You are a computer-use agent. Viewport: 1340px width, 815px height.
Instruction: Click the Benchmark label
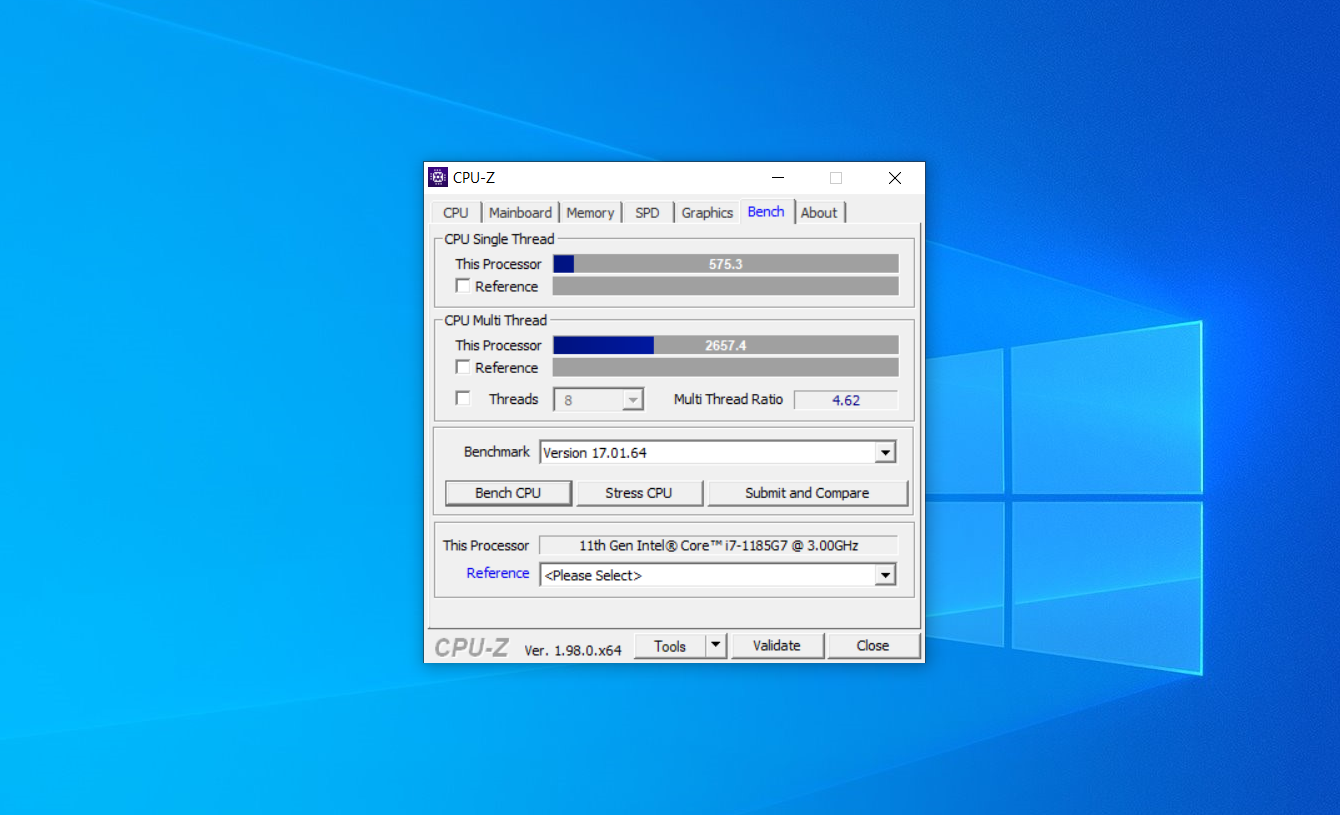pos(497,452)
